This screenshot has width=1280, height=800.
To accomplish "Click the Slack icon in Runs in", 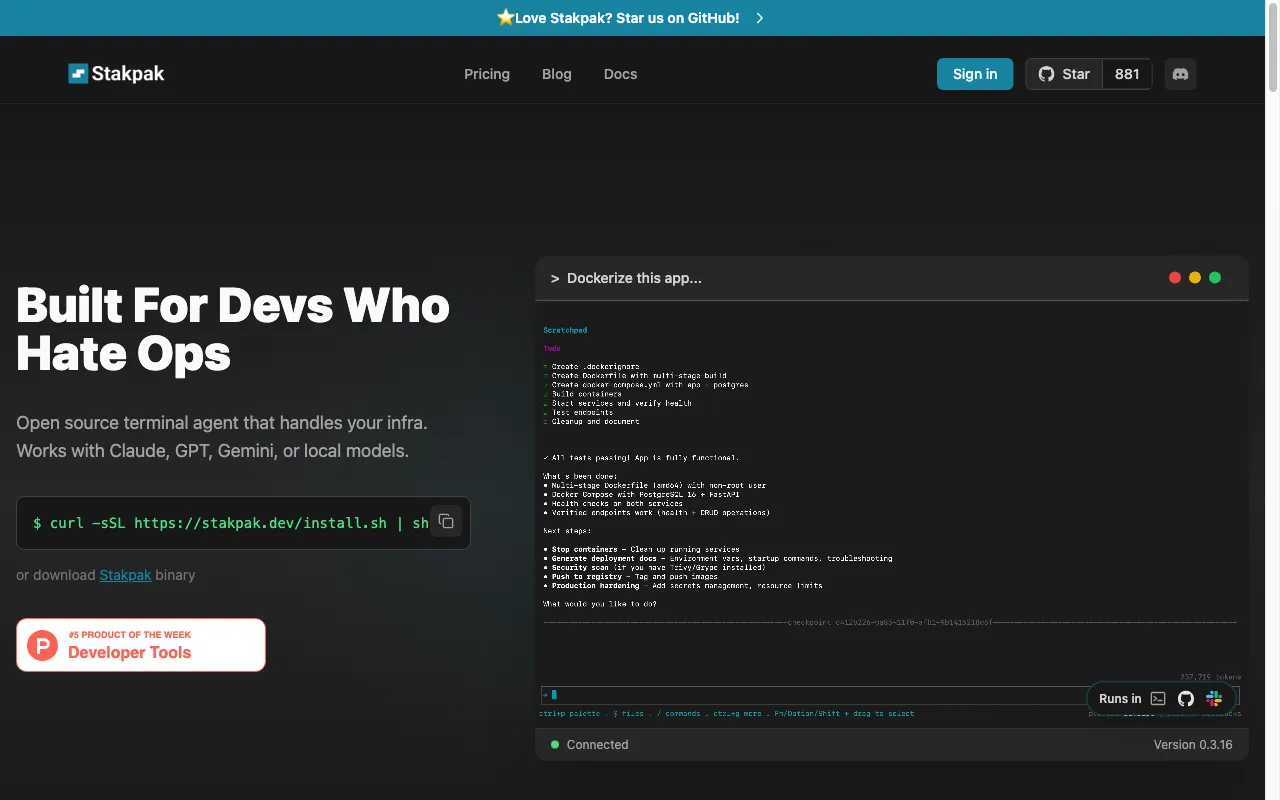I will click(x=1214, y=699).
